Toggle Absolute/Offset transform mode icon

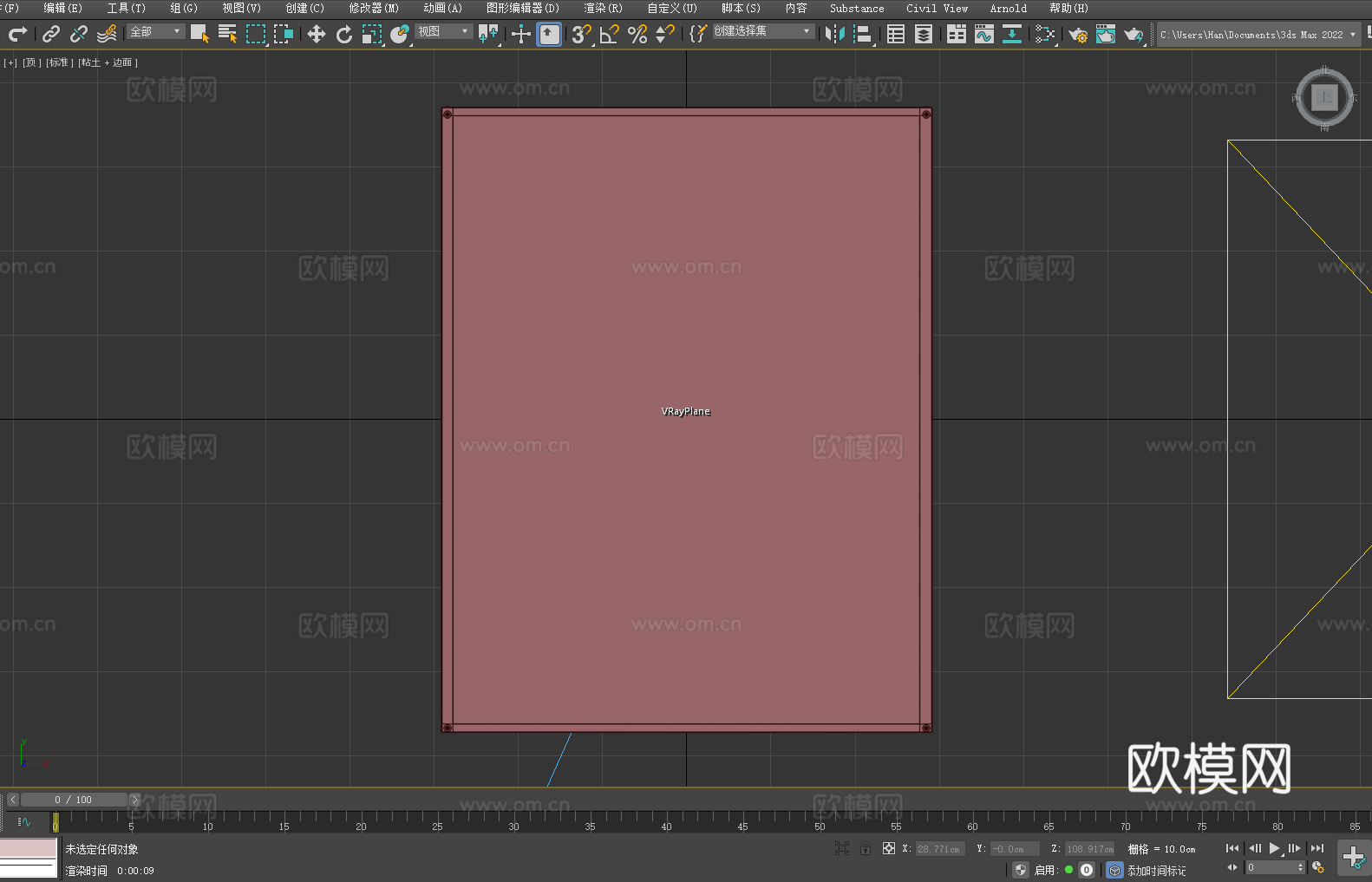click(889, 848)
